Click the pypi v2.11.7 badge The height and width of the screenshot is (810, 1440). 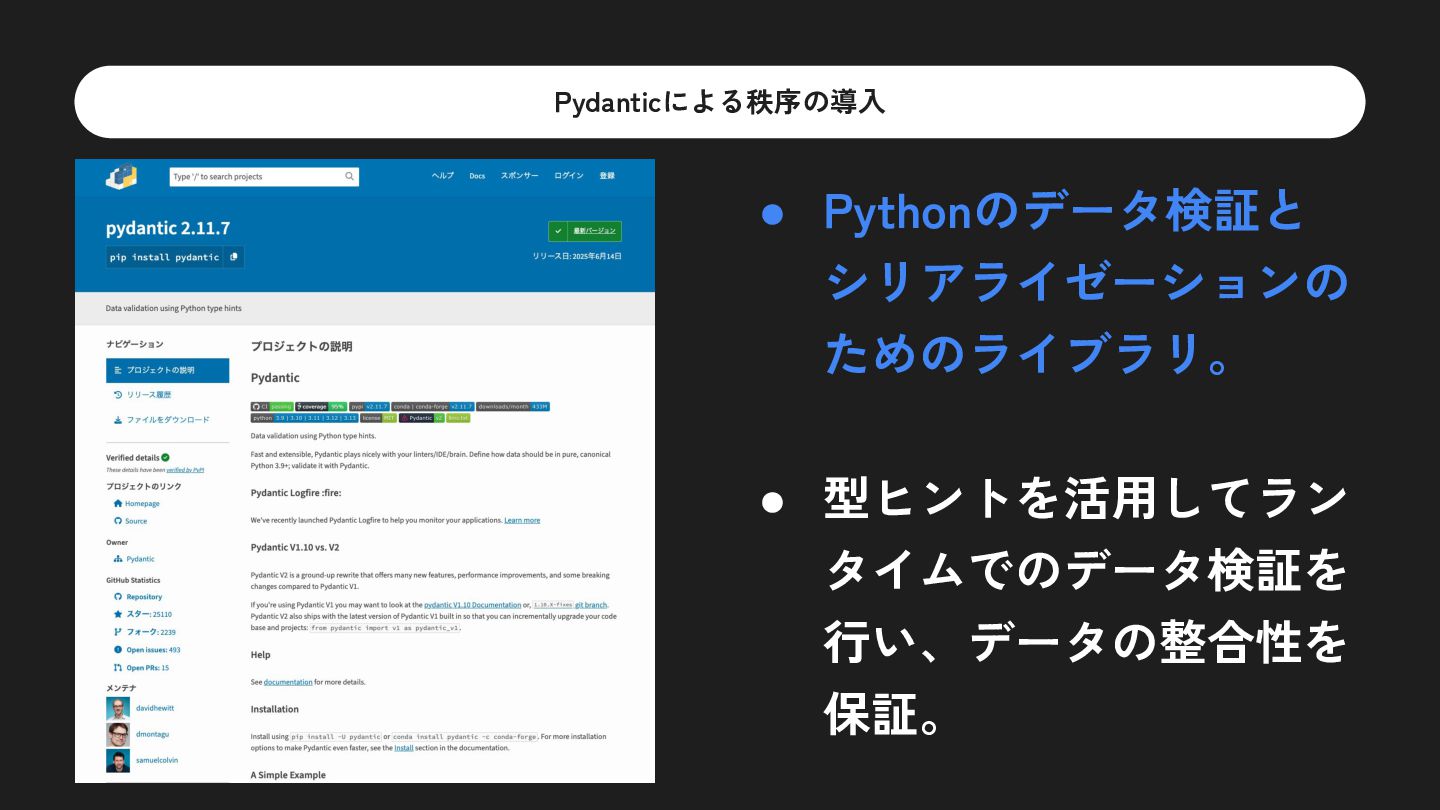(369, 406)
